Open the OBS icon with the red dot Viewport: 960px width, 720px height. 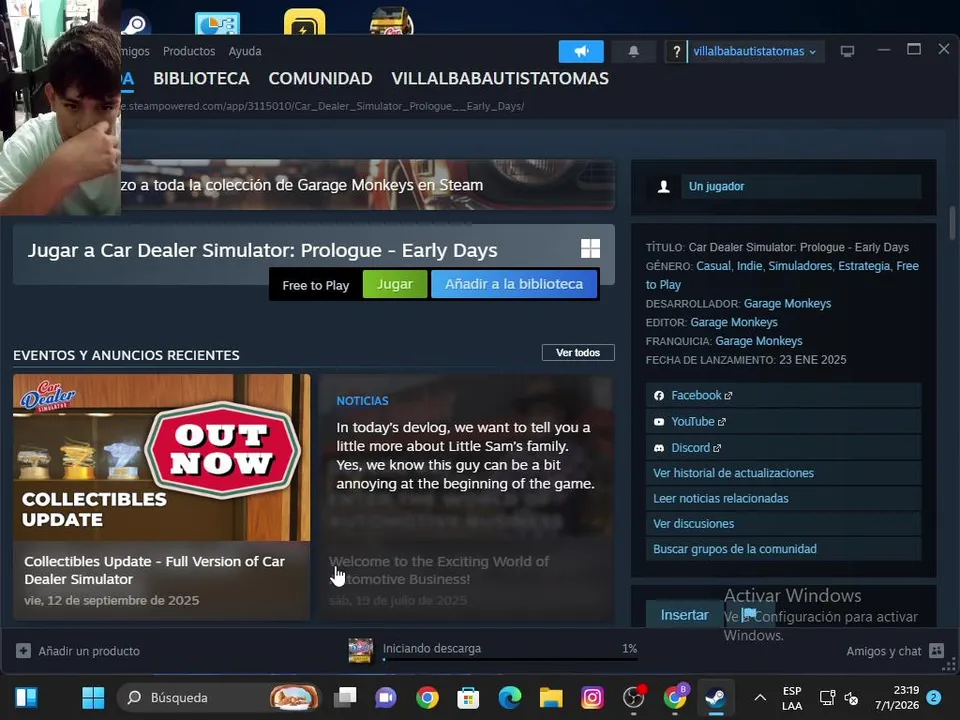[634, 697]
